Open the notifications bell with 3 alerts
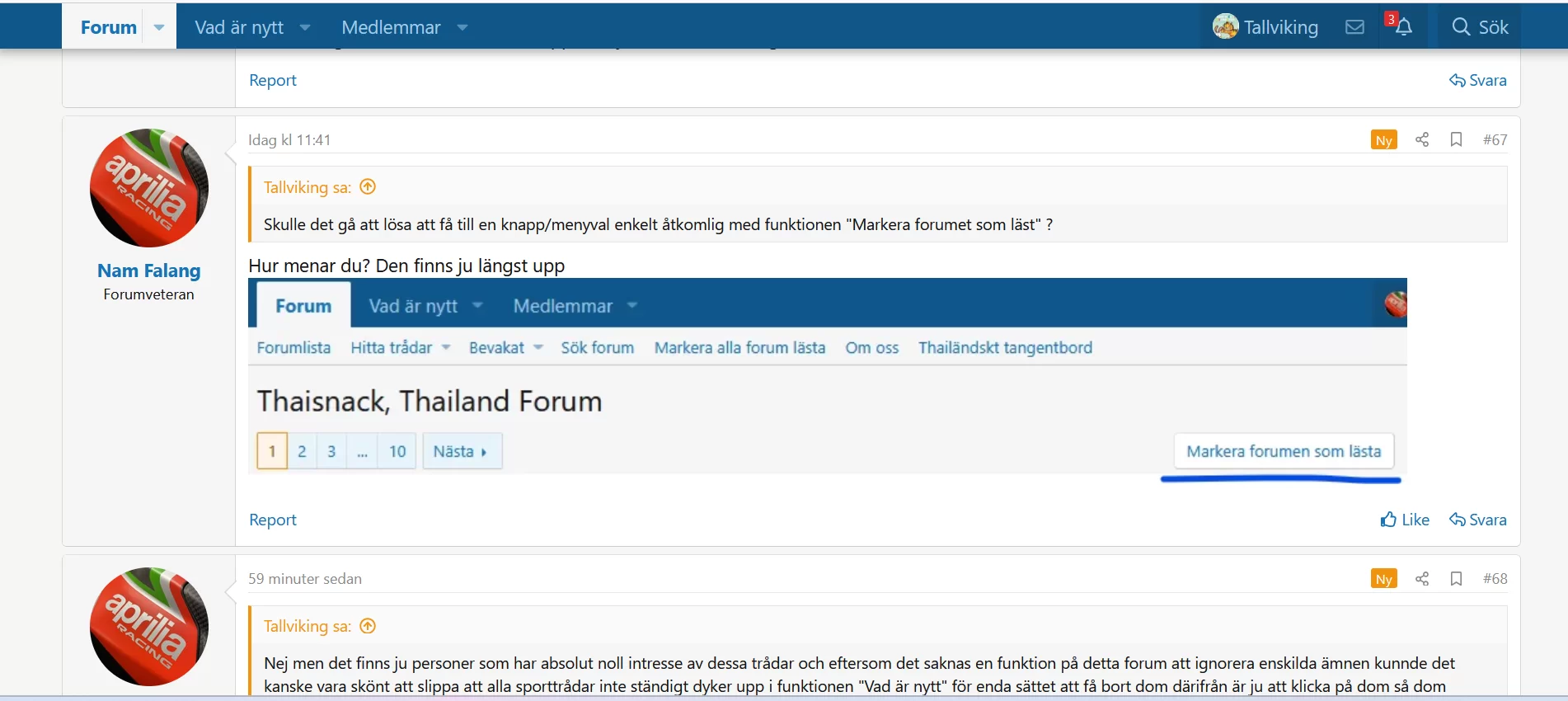This screenshot has height=701, width=1568. 1403,27
